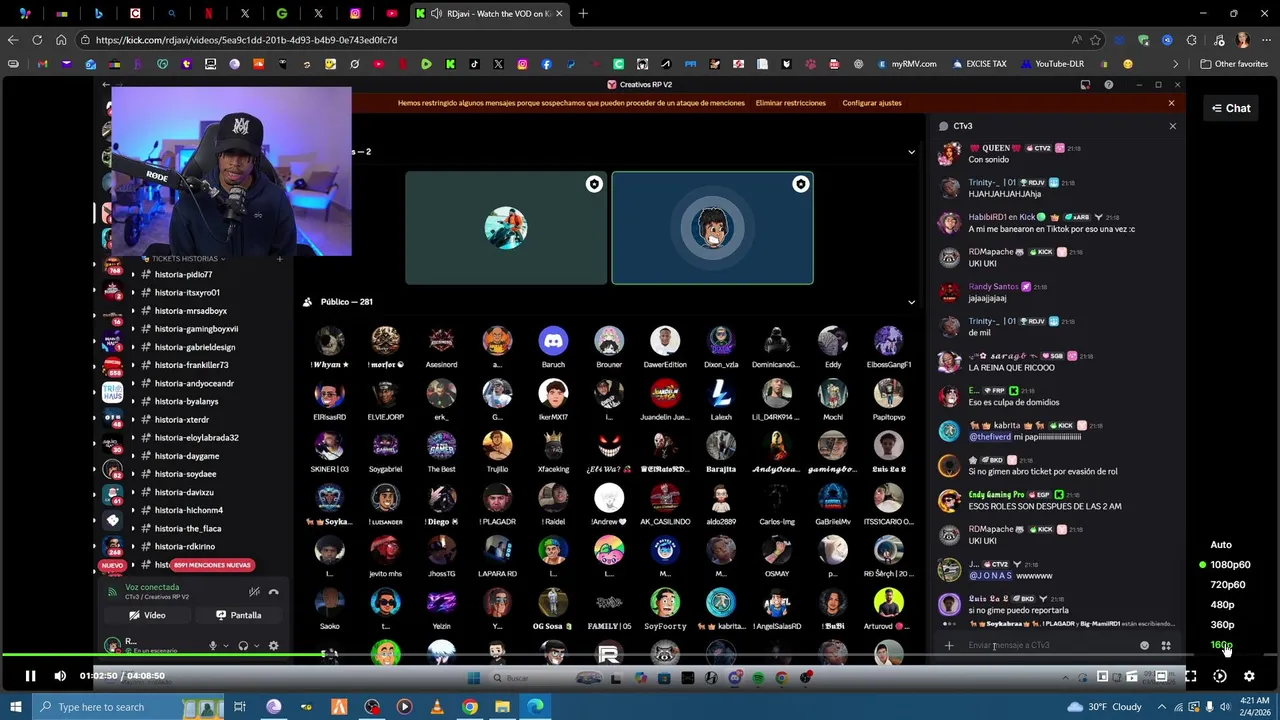Open Discord inbox icon in title bar

pyautogui.click(x=1085, y=85)
